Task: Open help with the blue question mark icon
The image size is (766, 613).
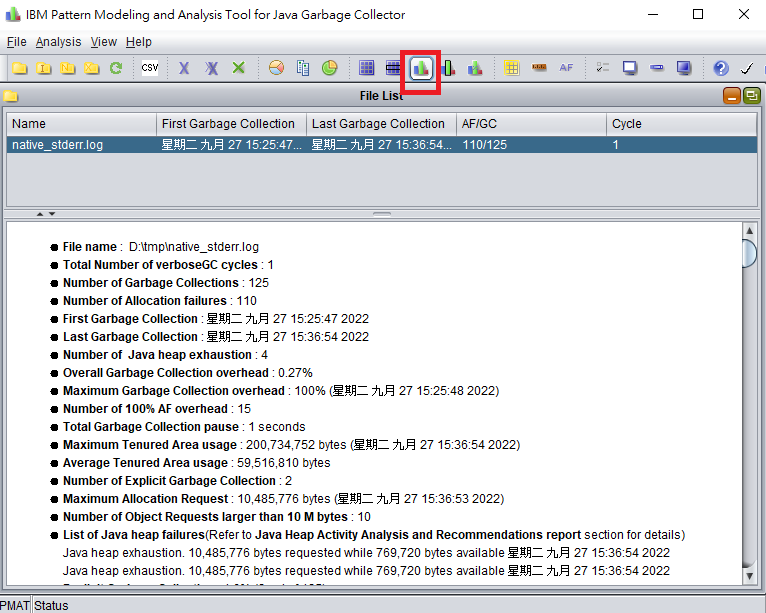Action: tap(721, 68)
